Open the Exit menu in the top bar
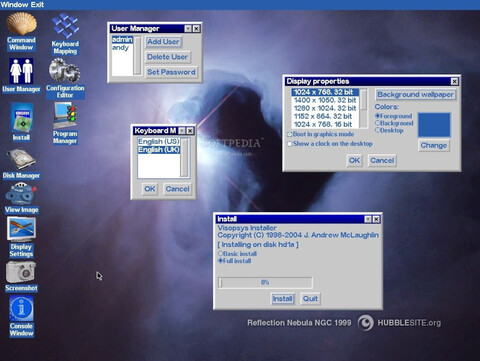 [36, 5]
